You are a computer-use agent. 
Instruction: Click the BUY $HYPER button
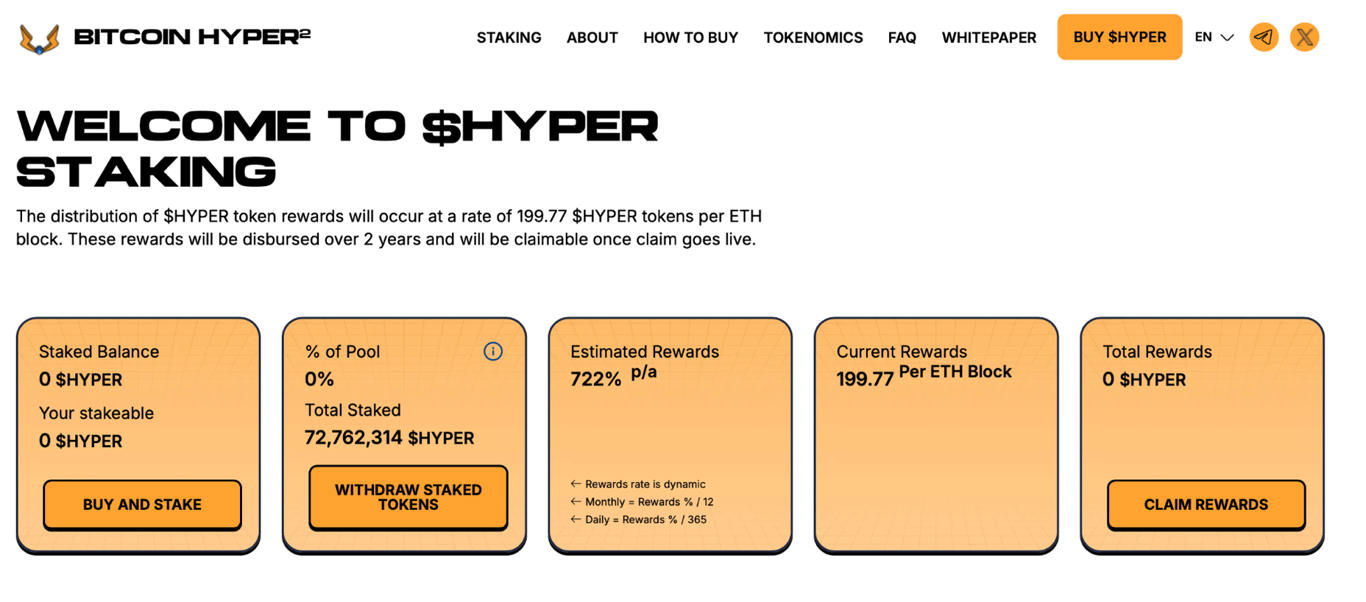pyautogui.click(x=1119, y=37)
